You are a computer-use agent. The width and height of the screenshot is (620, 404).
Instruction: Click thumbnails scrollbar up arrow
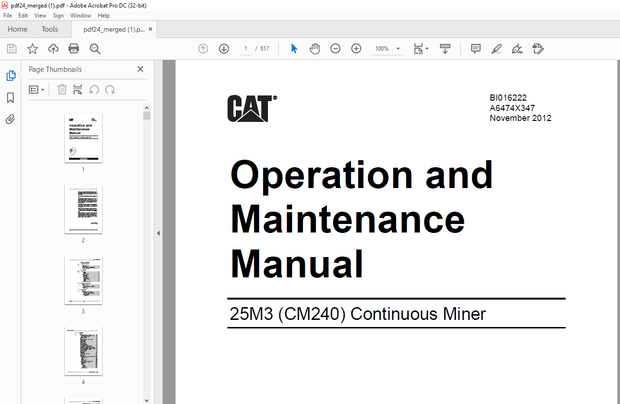(x=147, y=108)
